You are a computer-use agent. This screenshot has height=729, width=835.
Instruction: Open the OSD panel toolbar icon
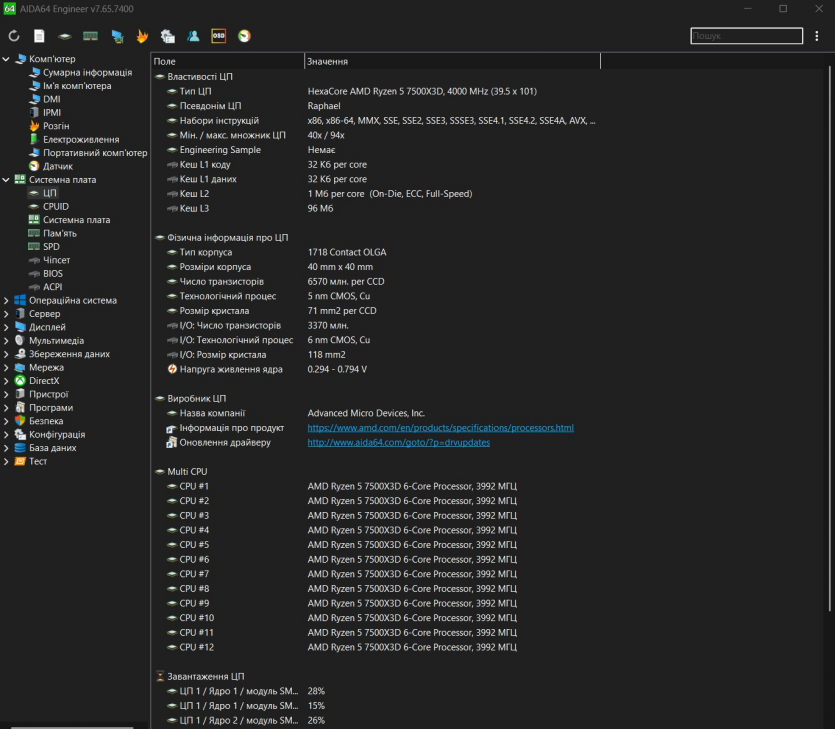(219, 36)
